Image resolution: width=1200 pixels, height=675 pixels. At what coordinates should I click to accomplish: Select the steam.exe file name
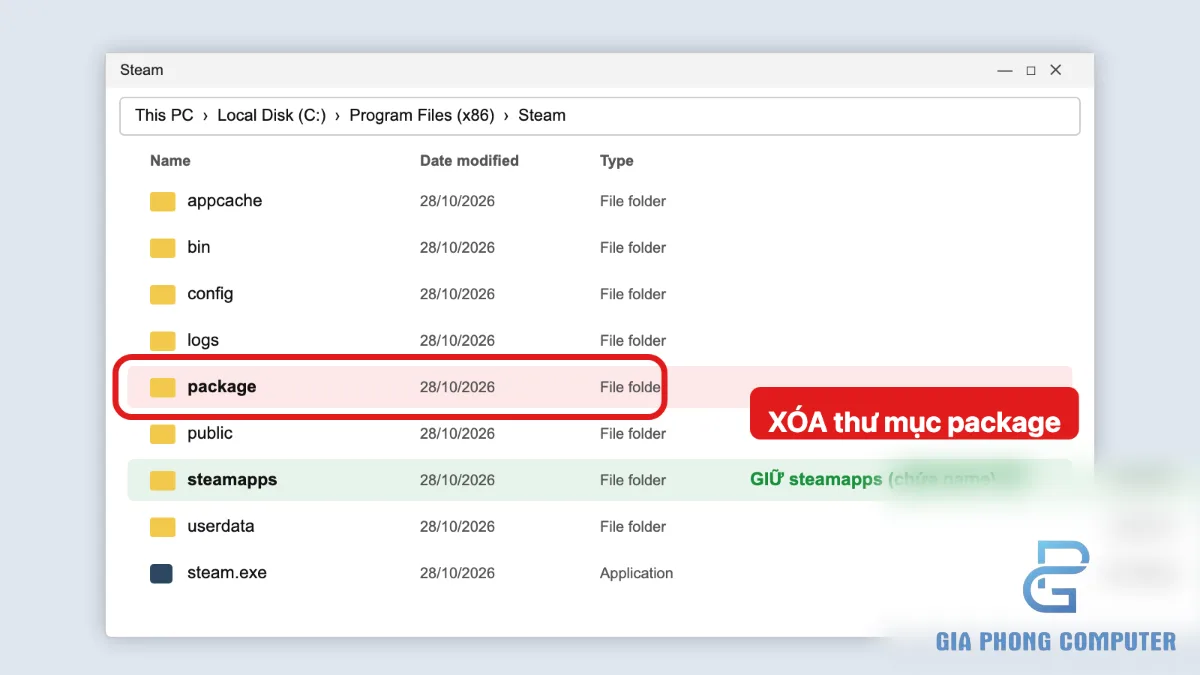point(227,573)
